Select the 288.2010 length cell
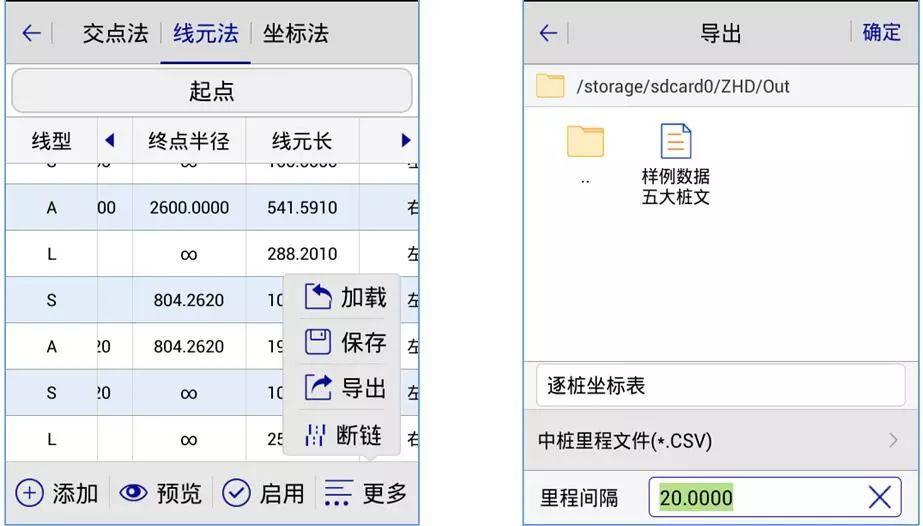Viewport: 923px width, 526px height. point(302,254)
